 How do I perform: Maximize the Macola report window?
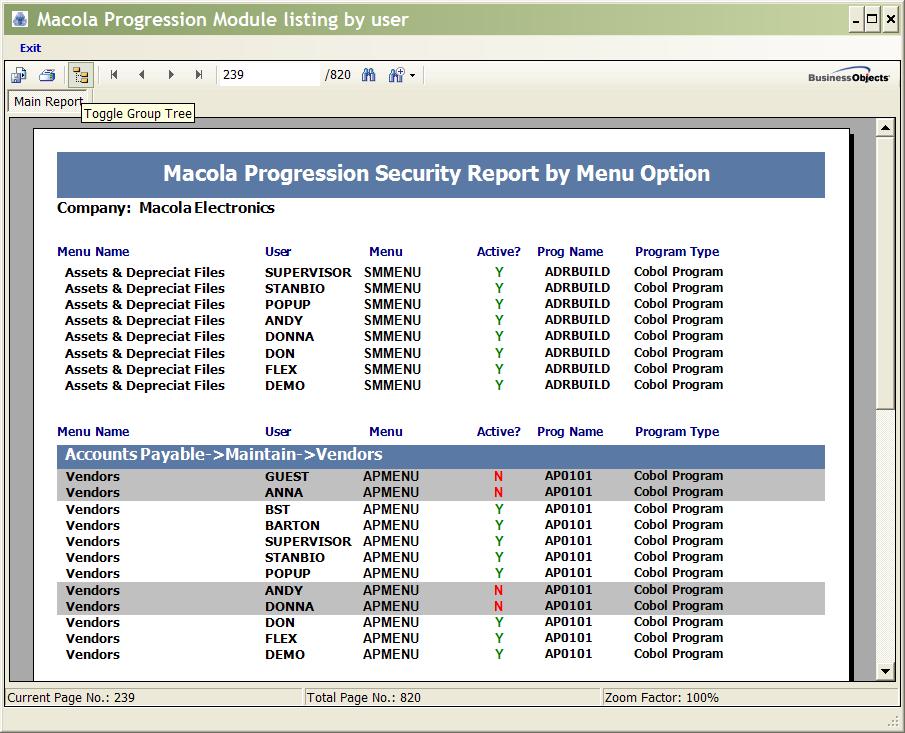tap(872, 20)
